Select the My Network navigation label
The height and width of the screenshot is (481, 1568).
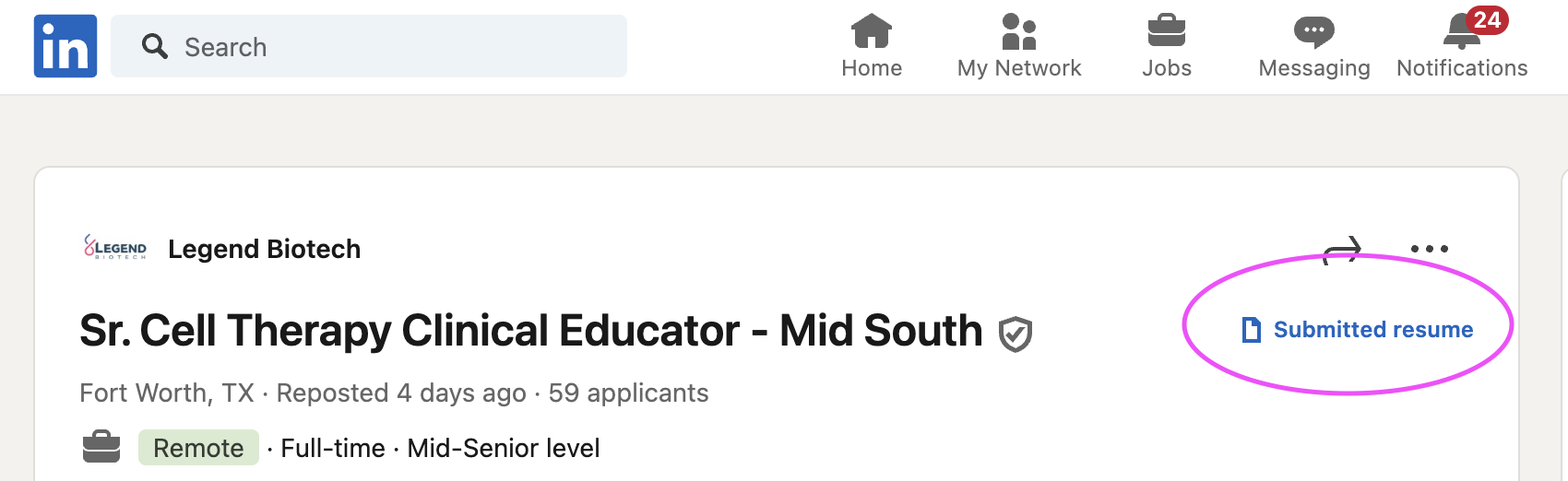click(x=1019, y=68)
